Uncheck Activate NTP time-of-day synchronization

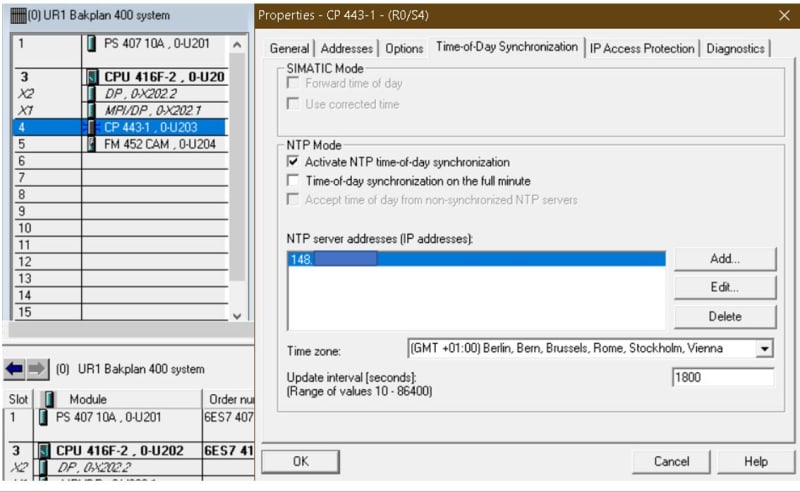point(293,162)
